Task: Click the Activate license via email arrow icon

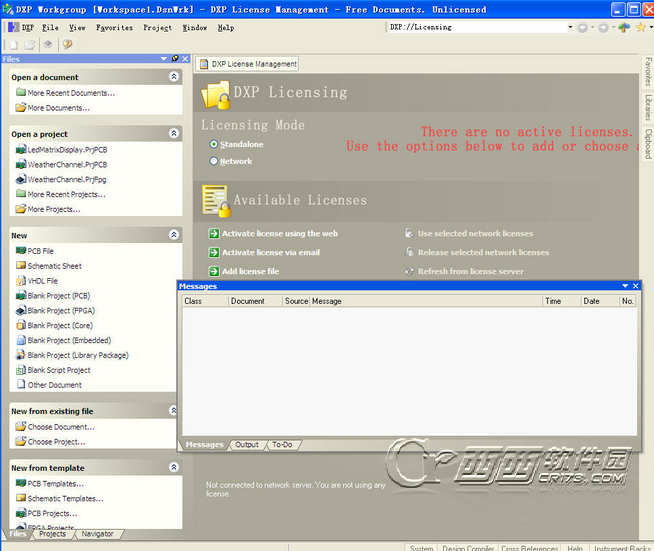Action: tap(214, 252)
